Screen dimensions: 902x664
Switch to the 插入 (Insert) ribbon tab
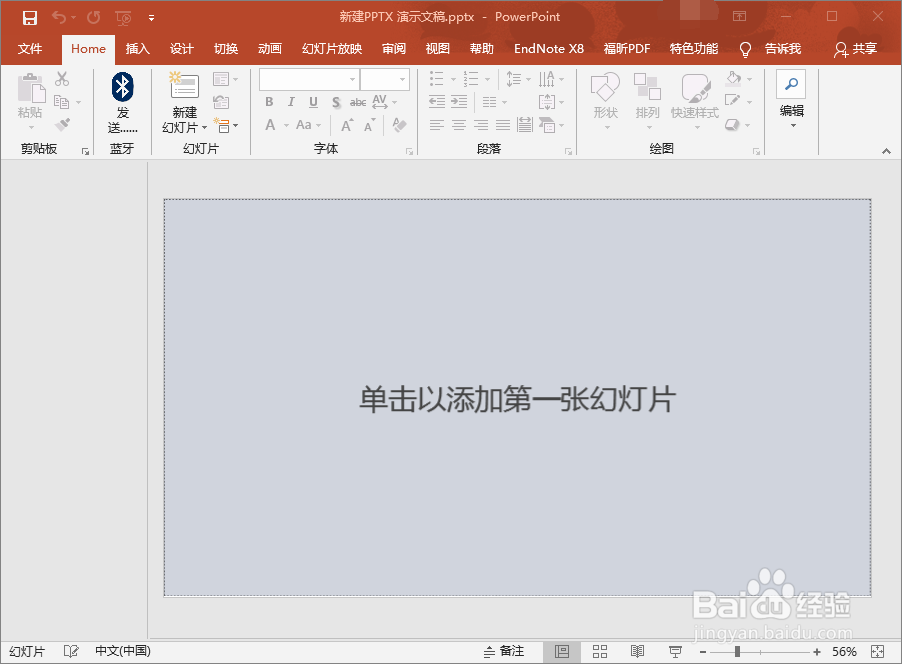click(x=136, y=48)
